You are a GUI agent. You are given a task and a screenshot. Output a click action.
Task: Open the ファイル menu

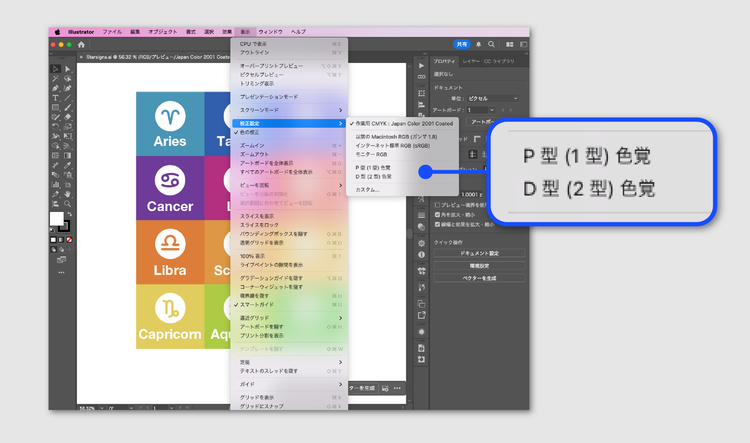click(112, 32)
